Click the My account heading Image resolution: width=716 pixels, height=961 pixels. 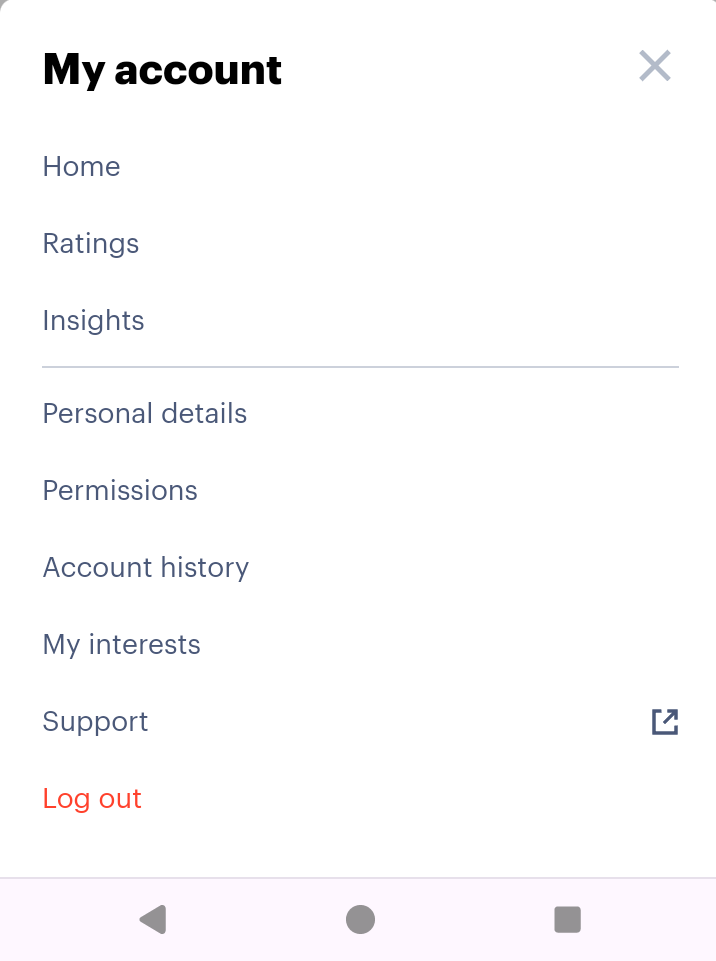pyautogui.click(x=162, y=69)
